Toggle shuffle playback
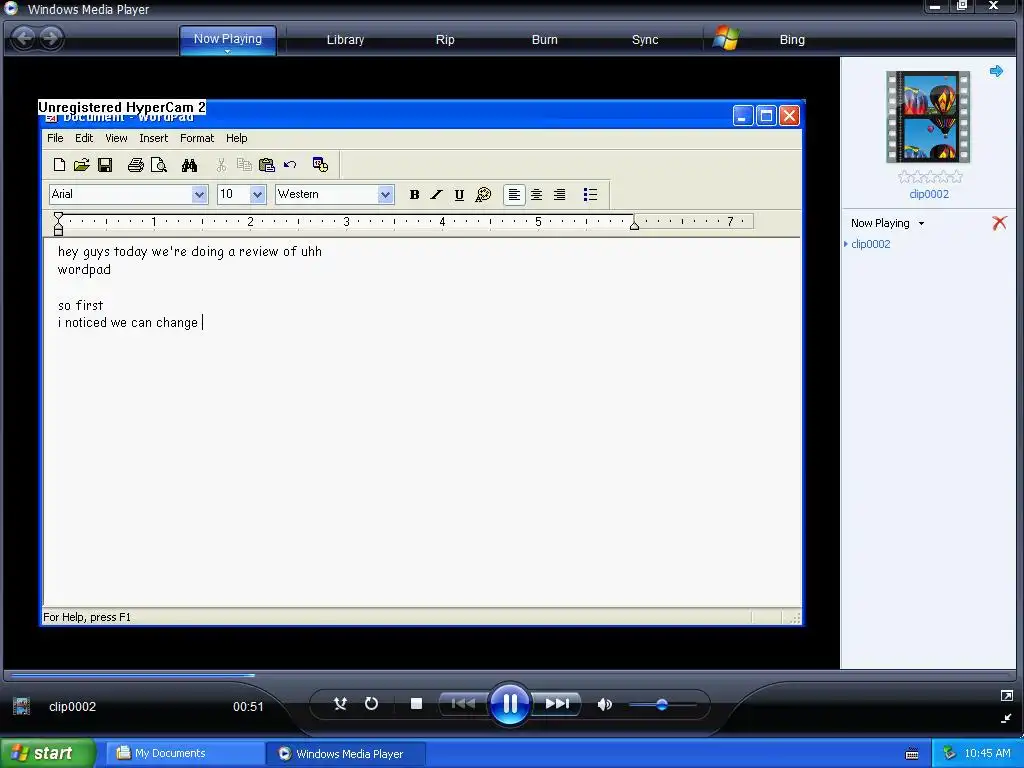The image size is (1024, 768). pos(340,704)
